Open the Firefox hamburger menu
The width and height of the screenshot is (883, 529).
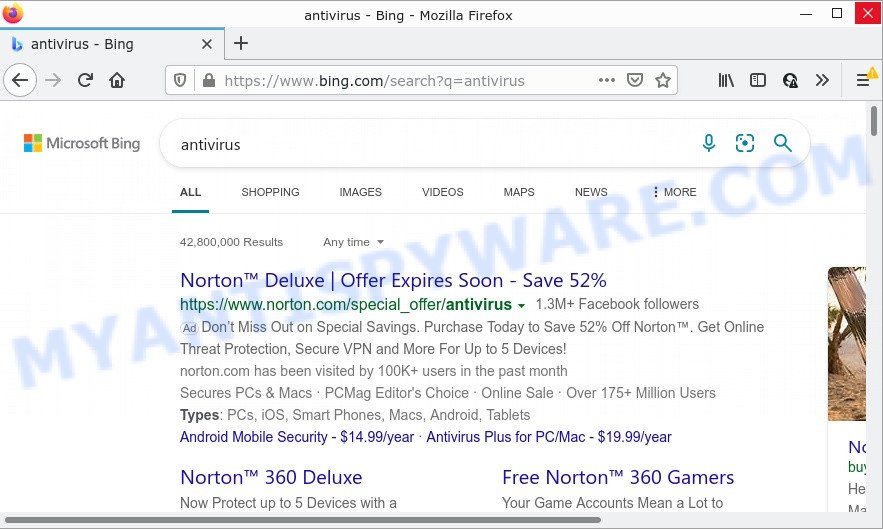[863, 81]
